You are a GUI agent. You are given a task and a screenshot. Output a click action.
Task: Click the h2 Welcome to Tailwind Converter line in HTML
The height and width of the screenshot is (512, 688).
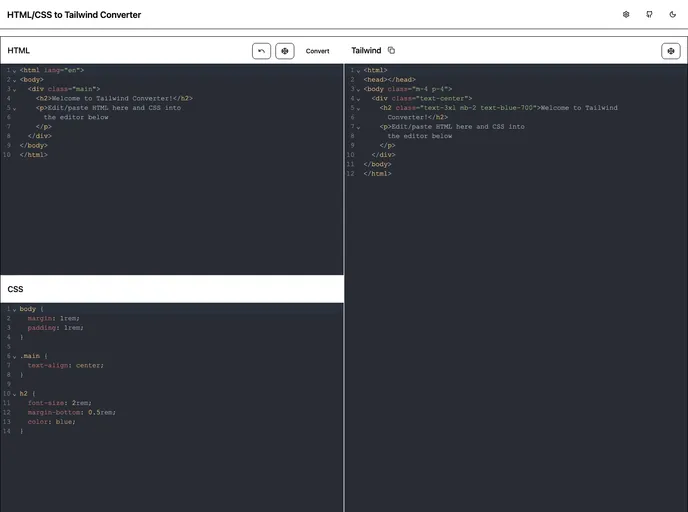[115, 98]
